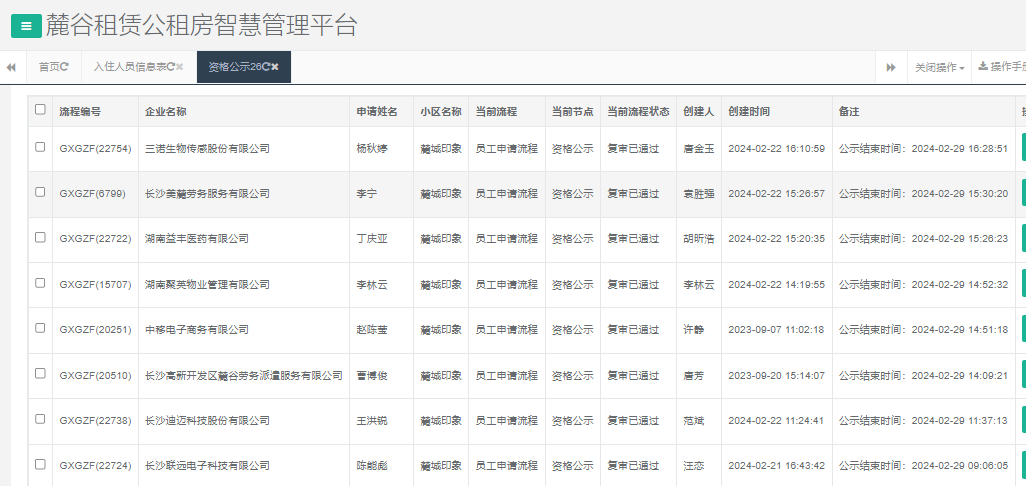Click the tabs scroll-right double arrow

(891, 67)
